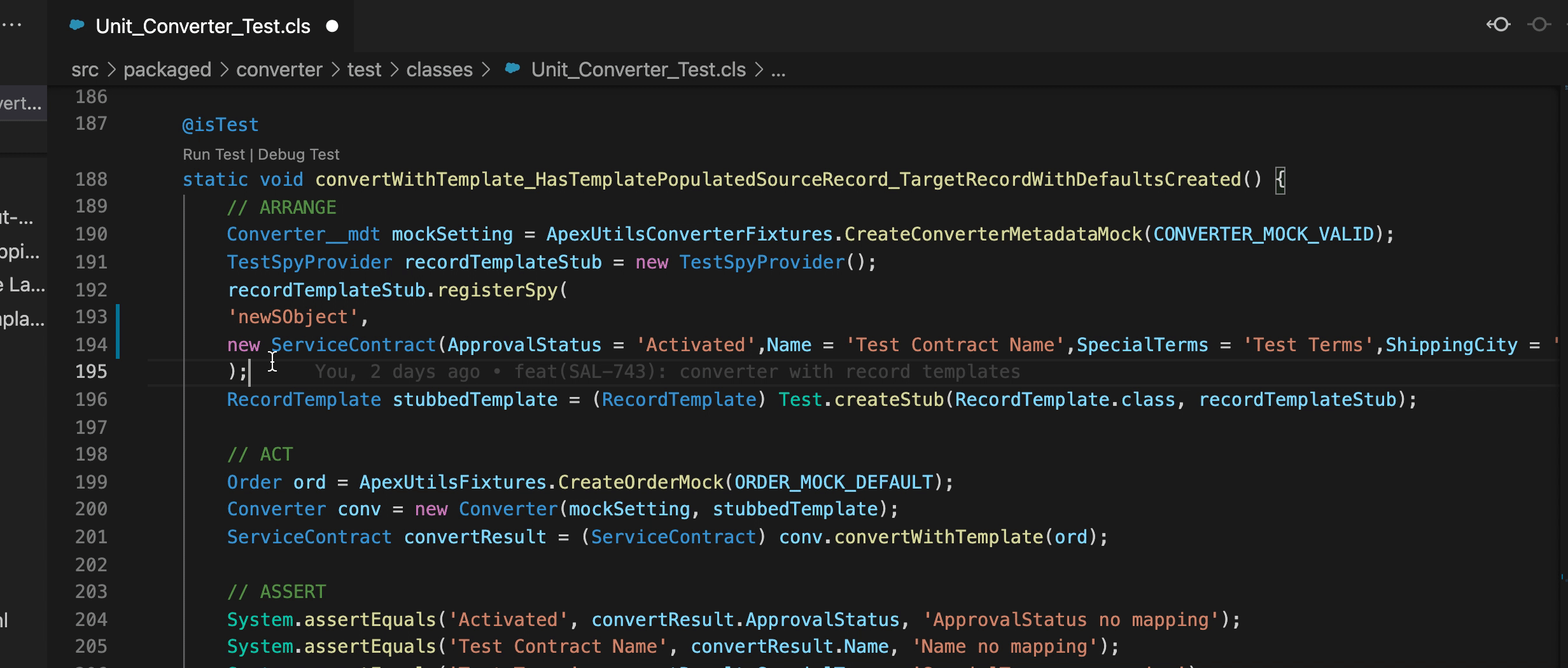Open the packaged breadcrumb segment
The width and height of the screenshot is (1568, 668).
pos(167,69)
